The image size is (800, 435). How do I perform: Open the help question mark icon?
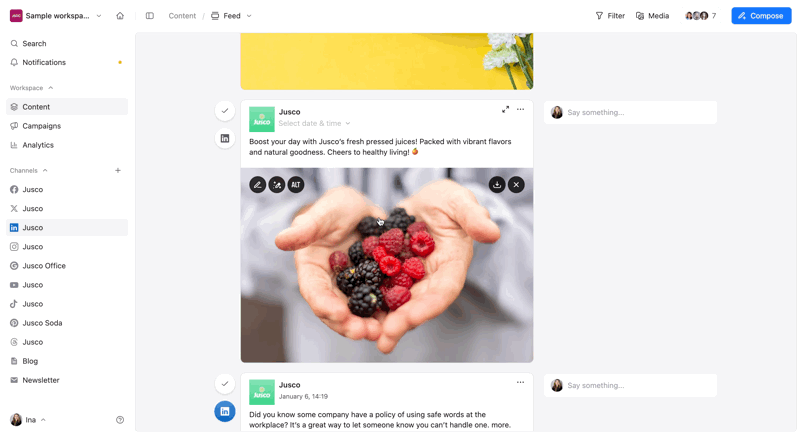click(x=120, y=420)
